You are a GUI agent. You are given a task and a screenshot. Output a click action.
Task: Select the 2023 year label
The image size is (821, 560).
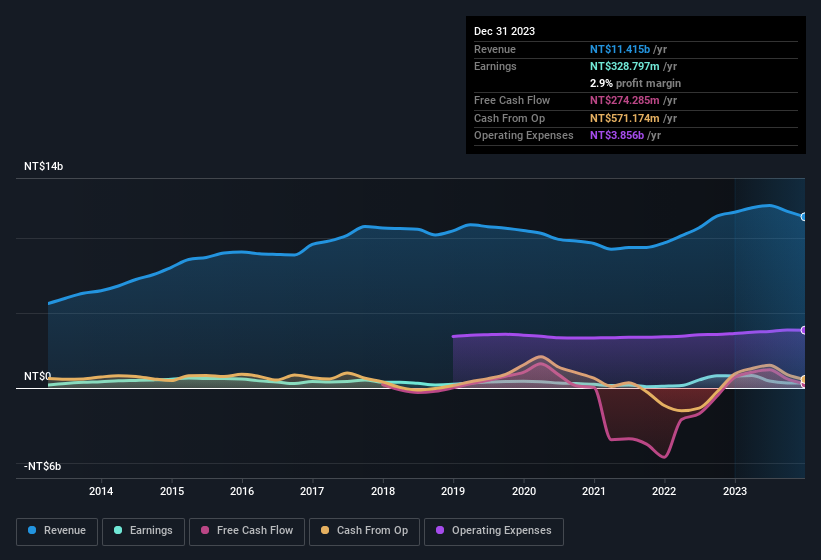coord(734,491)
